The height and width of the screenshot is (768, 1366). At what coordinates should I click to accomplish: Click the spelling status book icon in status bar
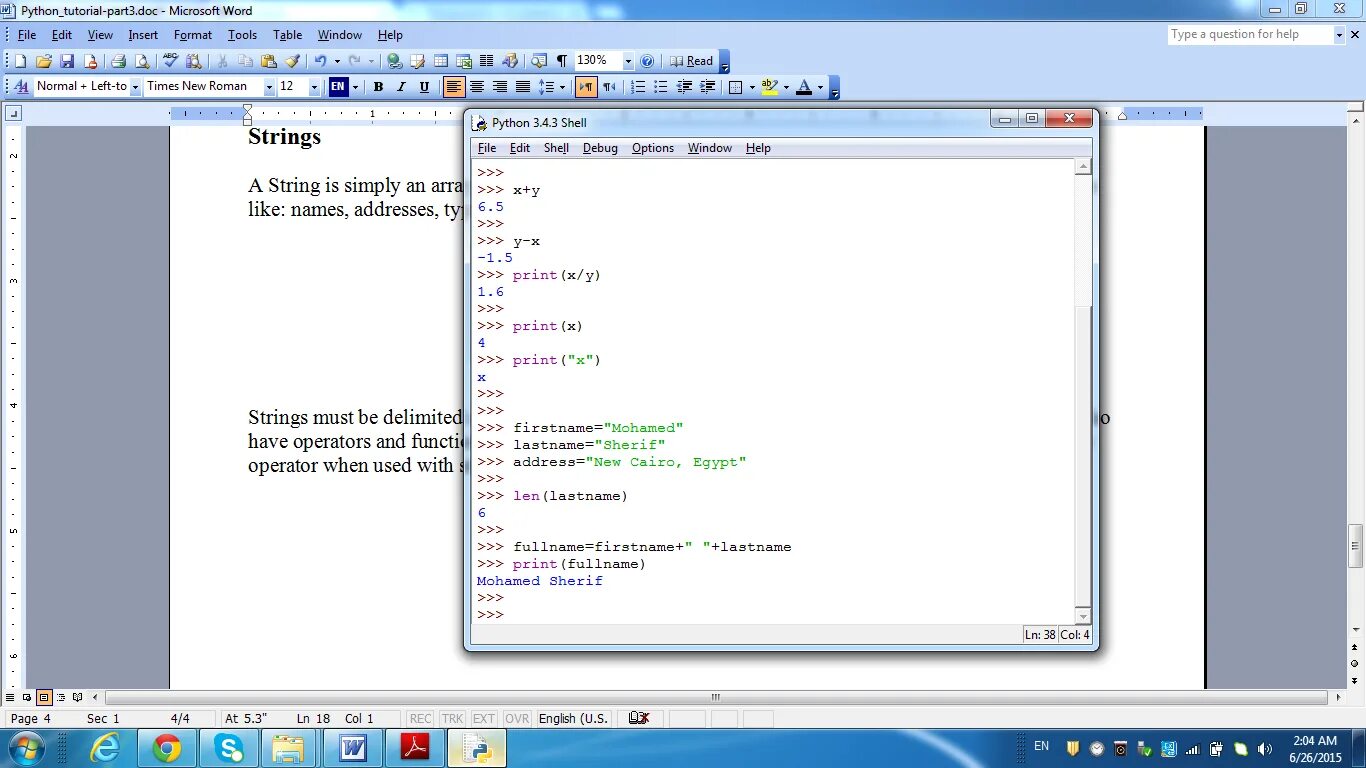point(639,718)
